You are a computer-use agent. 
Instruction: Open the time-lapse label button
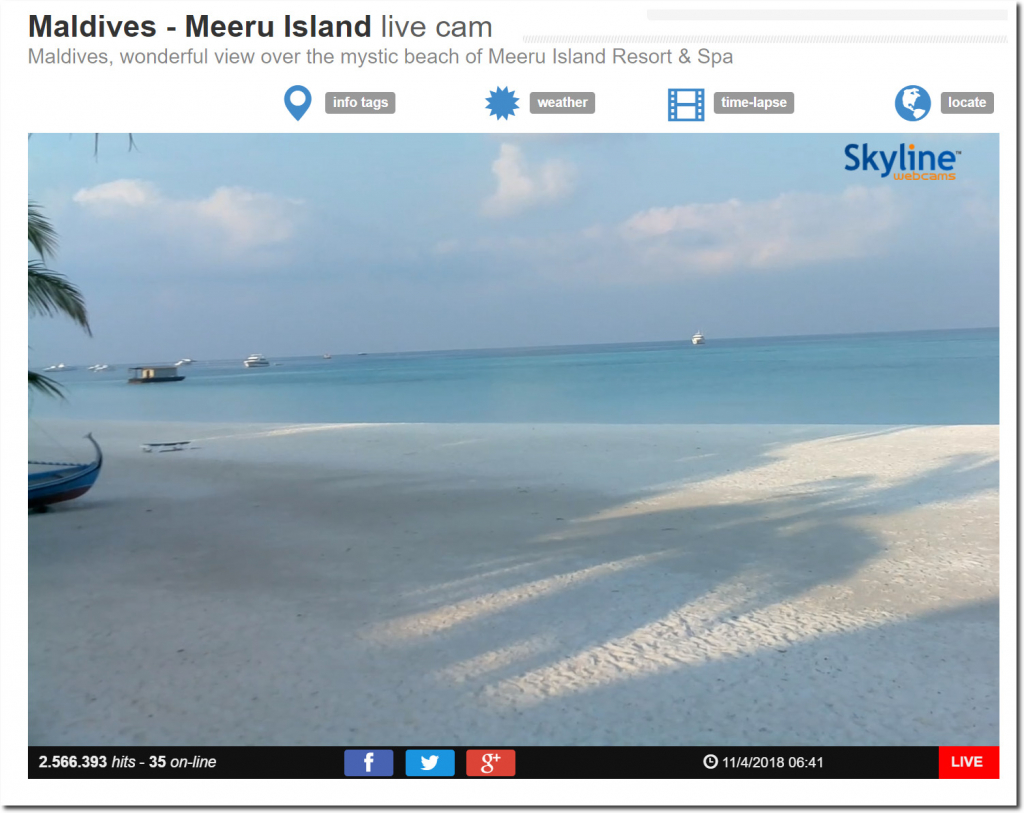pyautogui.click(x=753, y=103)
